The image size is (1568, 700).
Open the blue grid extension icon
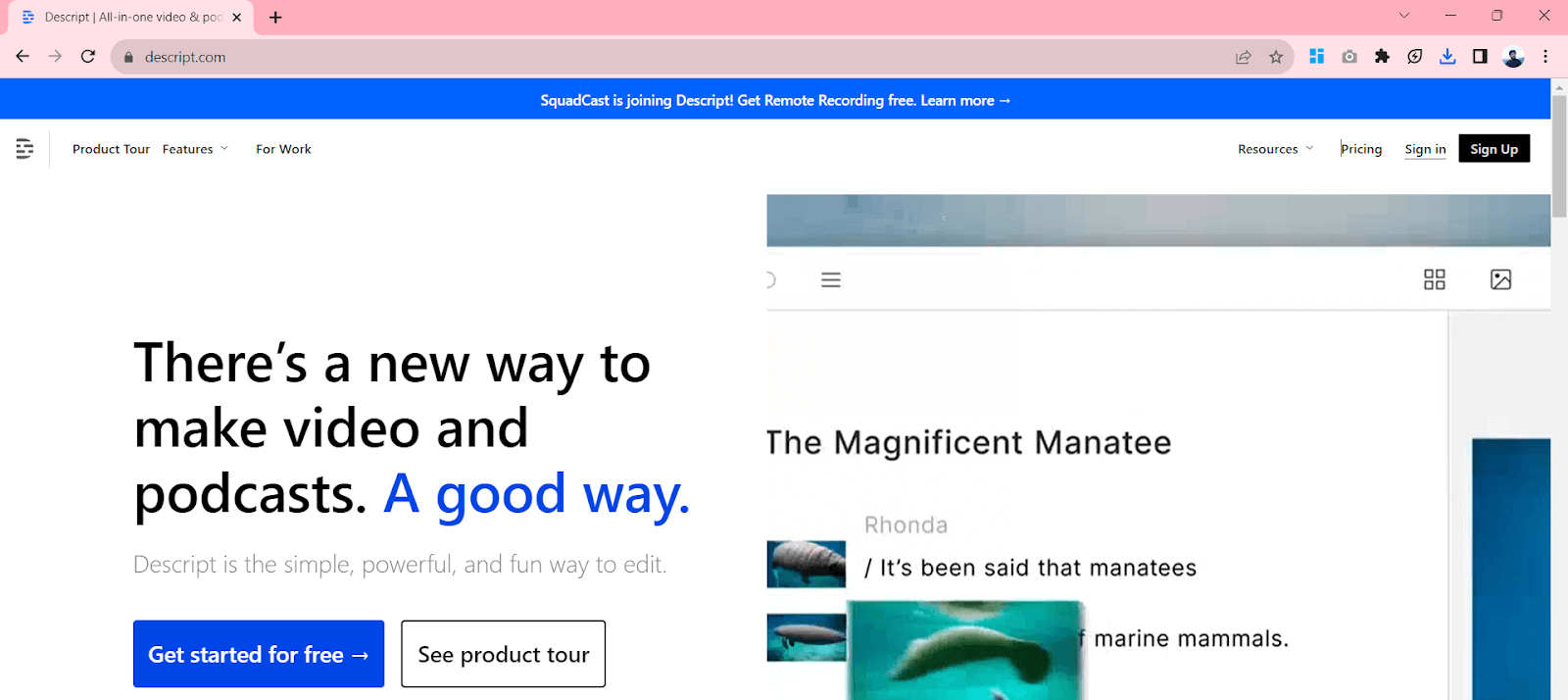[1317, 57]
